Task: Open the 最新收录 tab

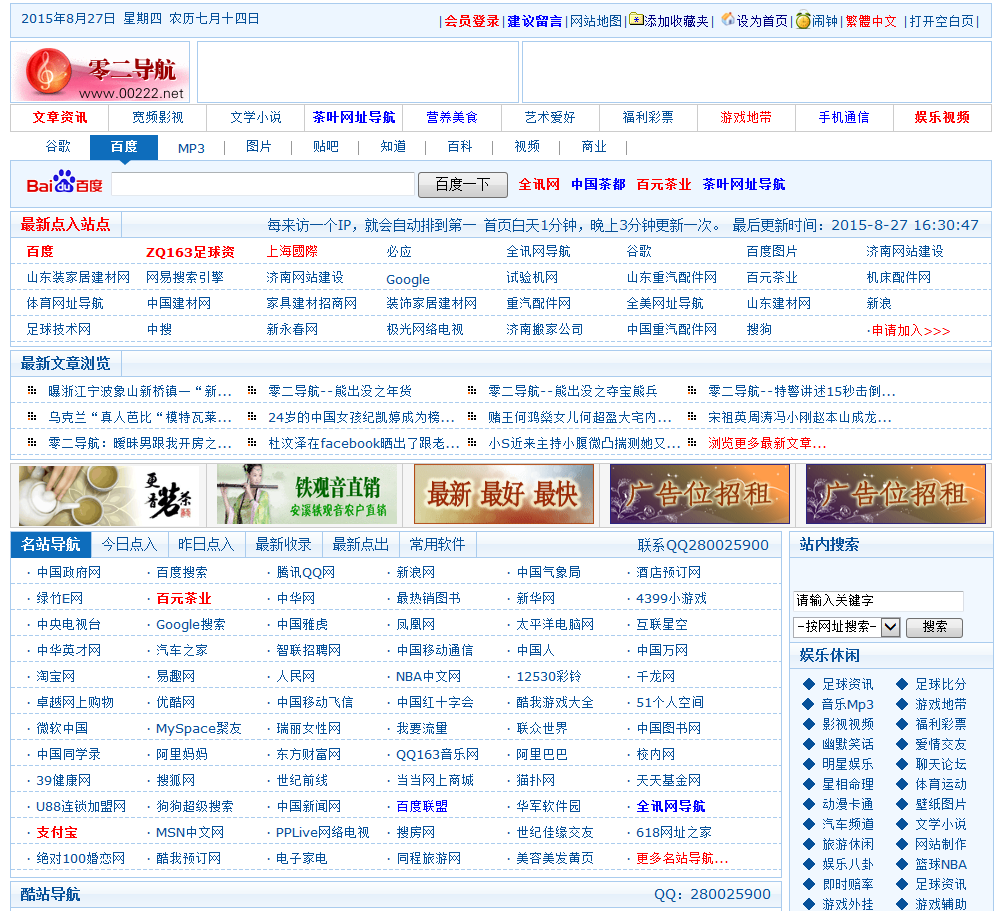Action: [283, 544]
